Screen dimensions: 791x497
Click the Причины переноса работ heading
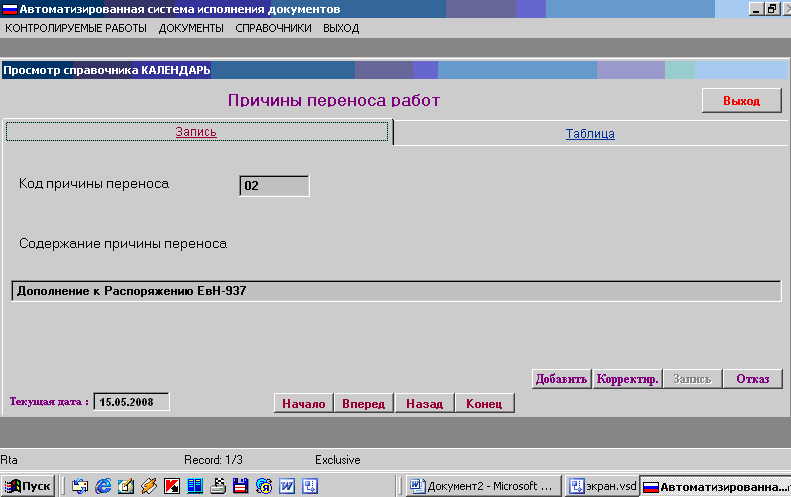pyautogui.click(x=334, y=100)
